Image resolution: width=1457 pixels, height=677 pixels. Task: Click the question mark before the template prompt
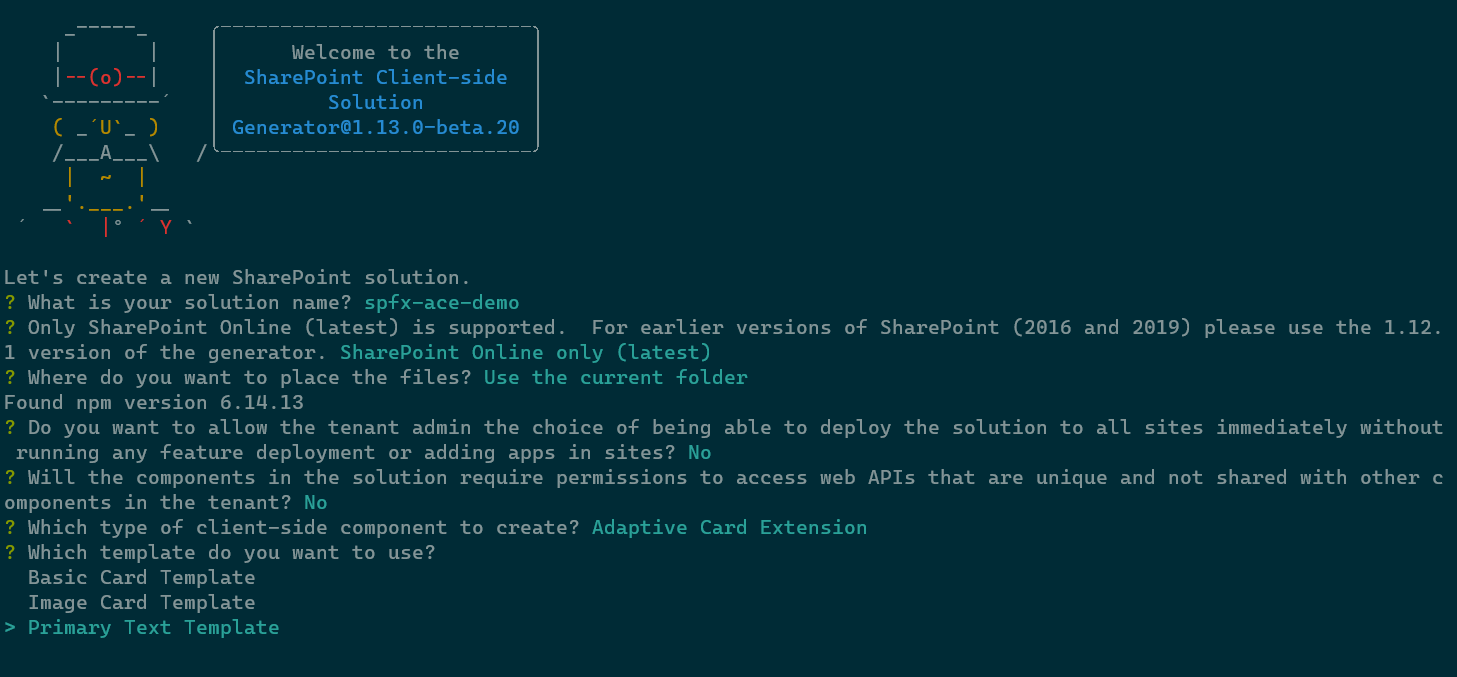[x=10, y=553]
